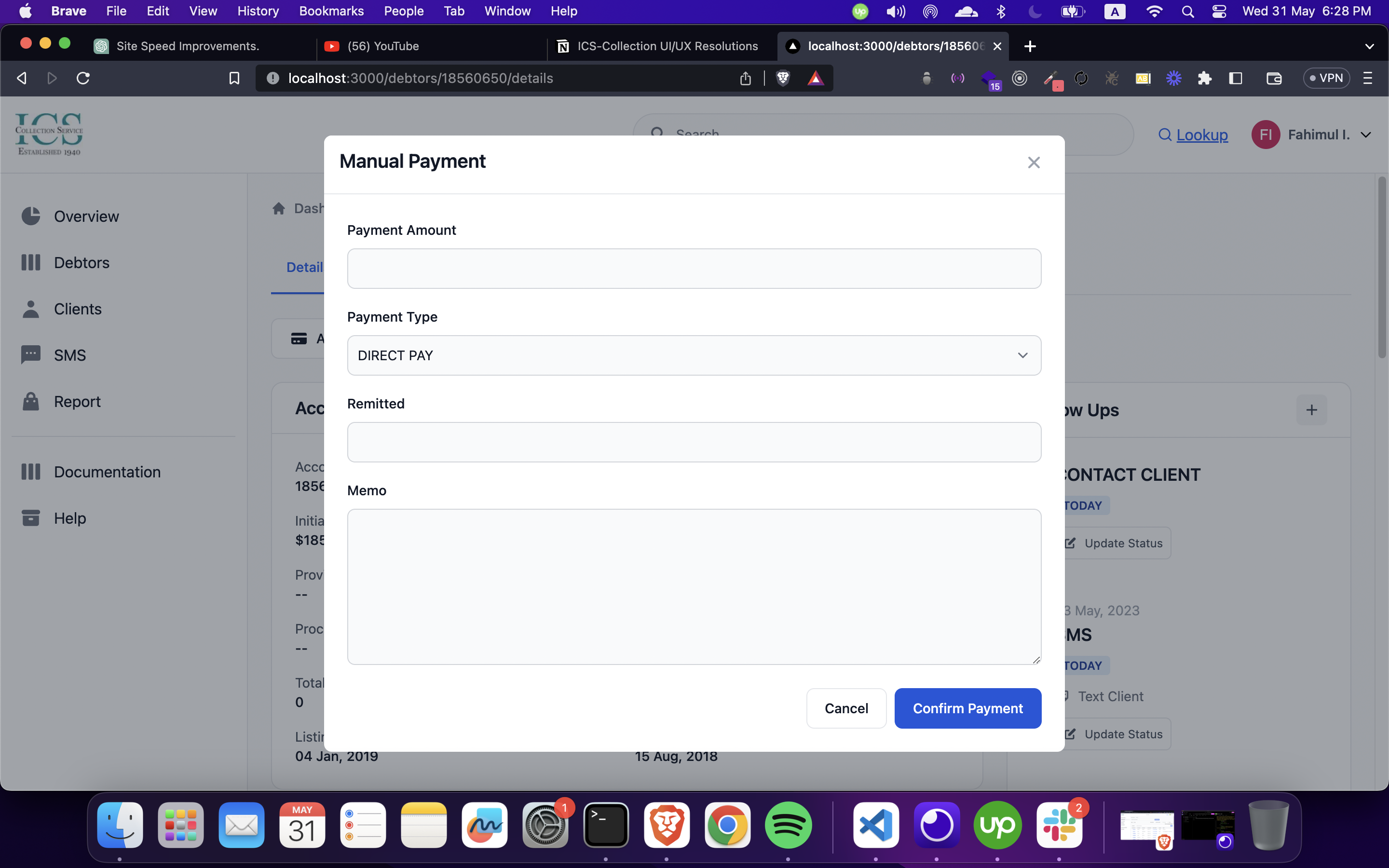Open the Share icon in address bar
Screen dimensions: 1389x868
click(745, 78)
